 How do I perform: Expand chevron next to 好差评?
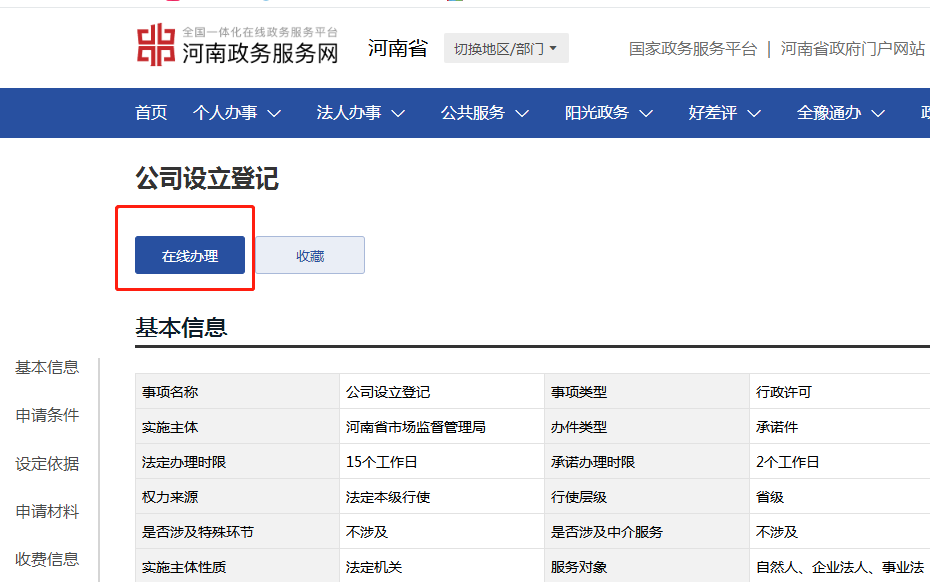(x=754, y=113)
